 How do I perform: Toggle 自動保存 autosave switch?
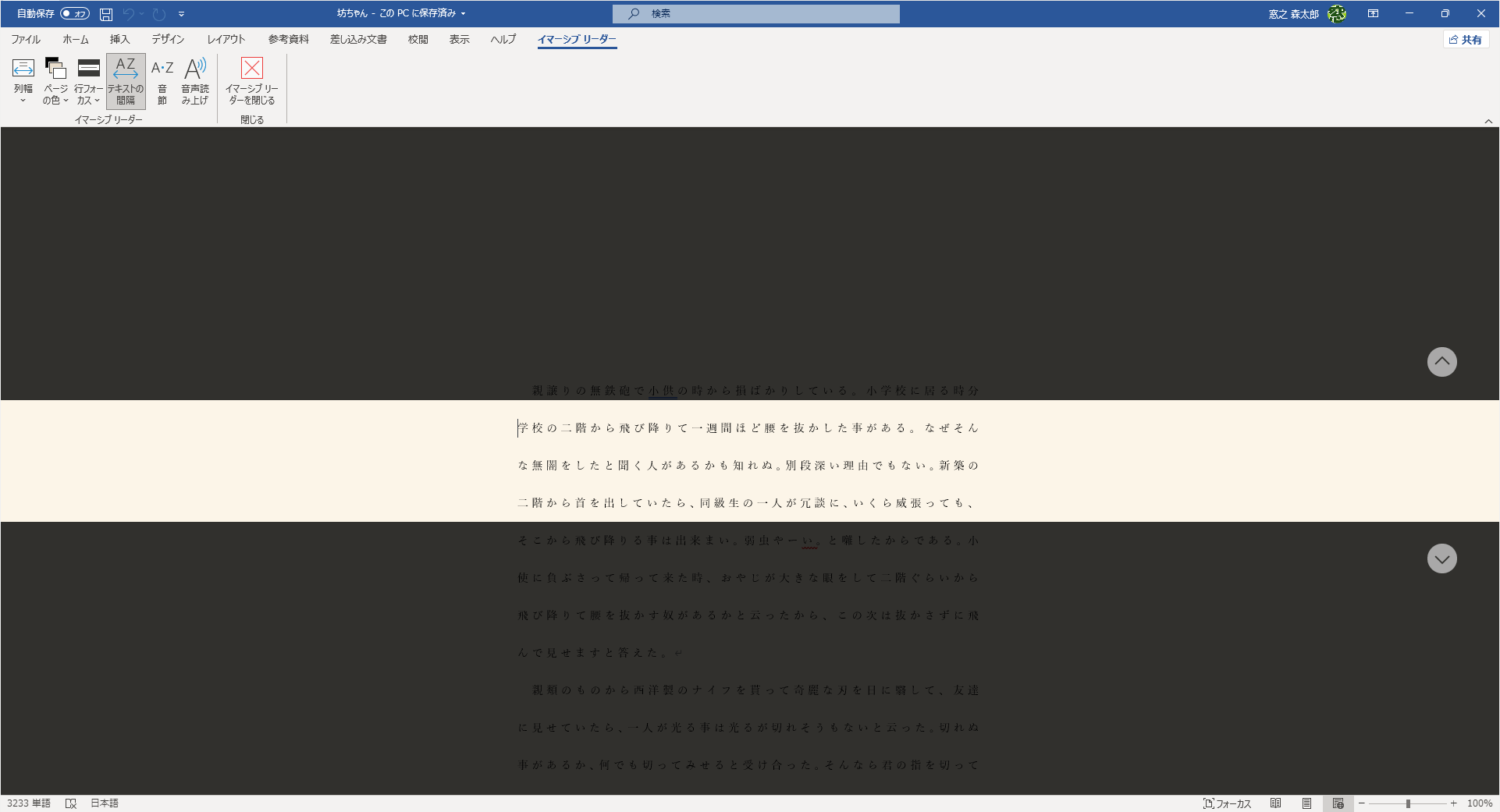(x=75, y=13)
